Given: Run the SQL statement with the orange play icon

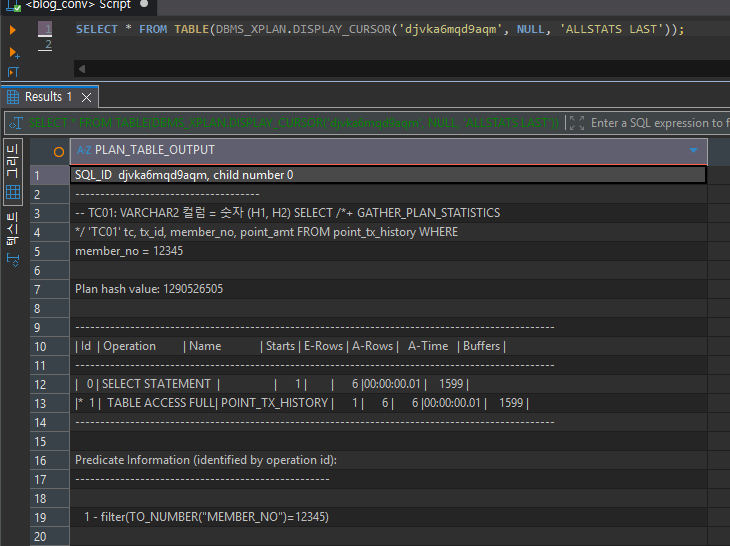Looking at the screenshot, I should (13, 30).
